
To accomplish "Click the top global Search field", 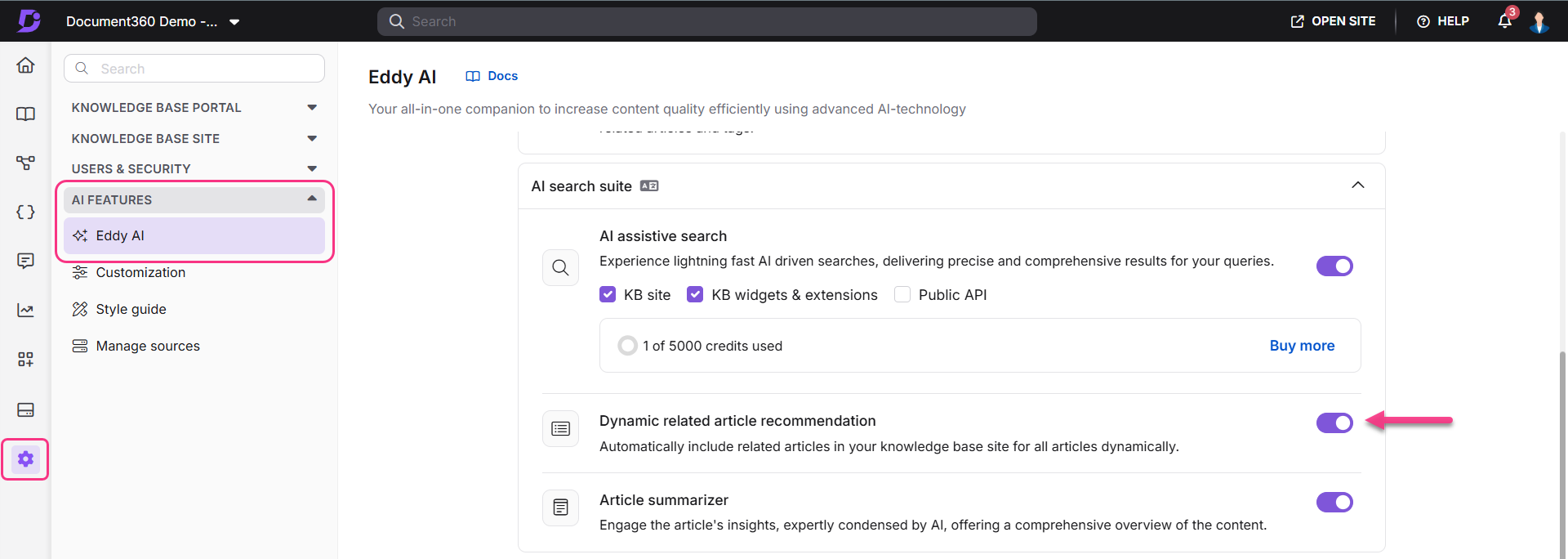I will 707,21.
